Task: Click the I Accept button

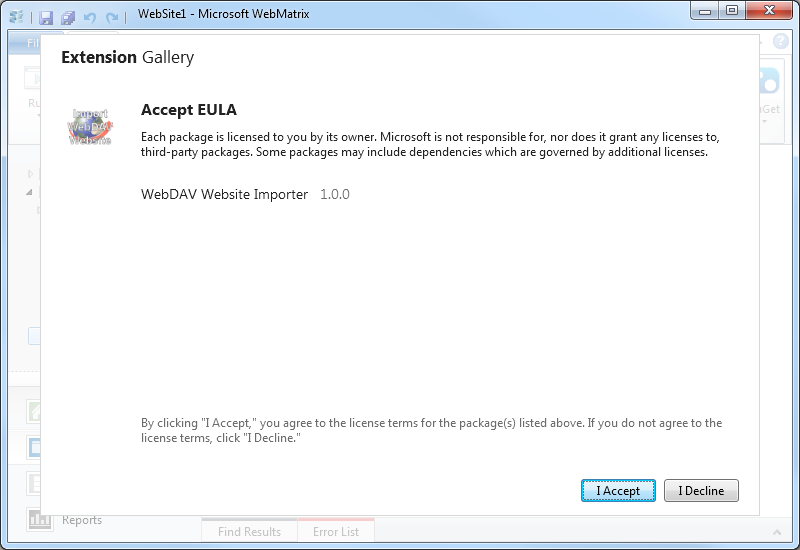Action: coord(618,491)
